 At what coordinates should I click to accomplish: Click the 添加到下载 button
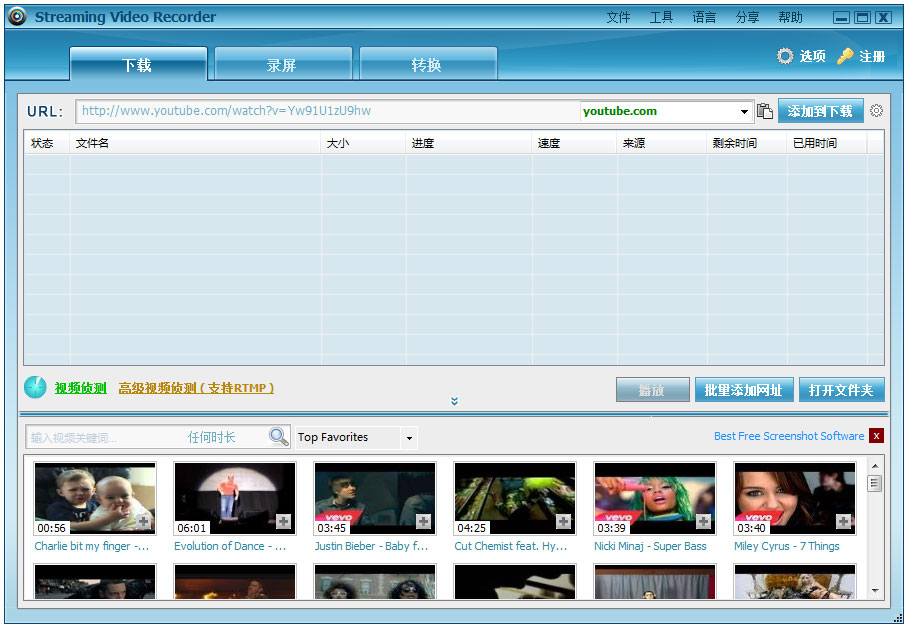[x=820, y=111]
